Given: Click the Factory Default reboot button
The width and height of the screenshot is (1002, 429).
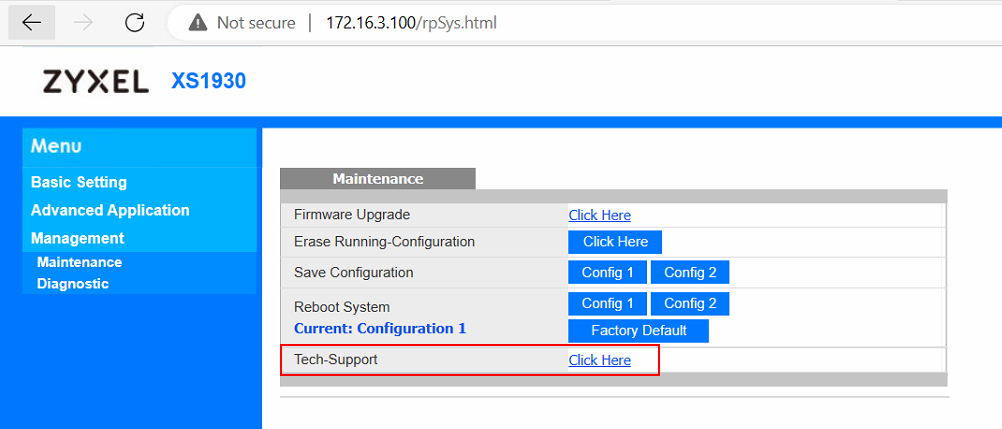Looking at the screenshot, I should [x=638, y=331].
